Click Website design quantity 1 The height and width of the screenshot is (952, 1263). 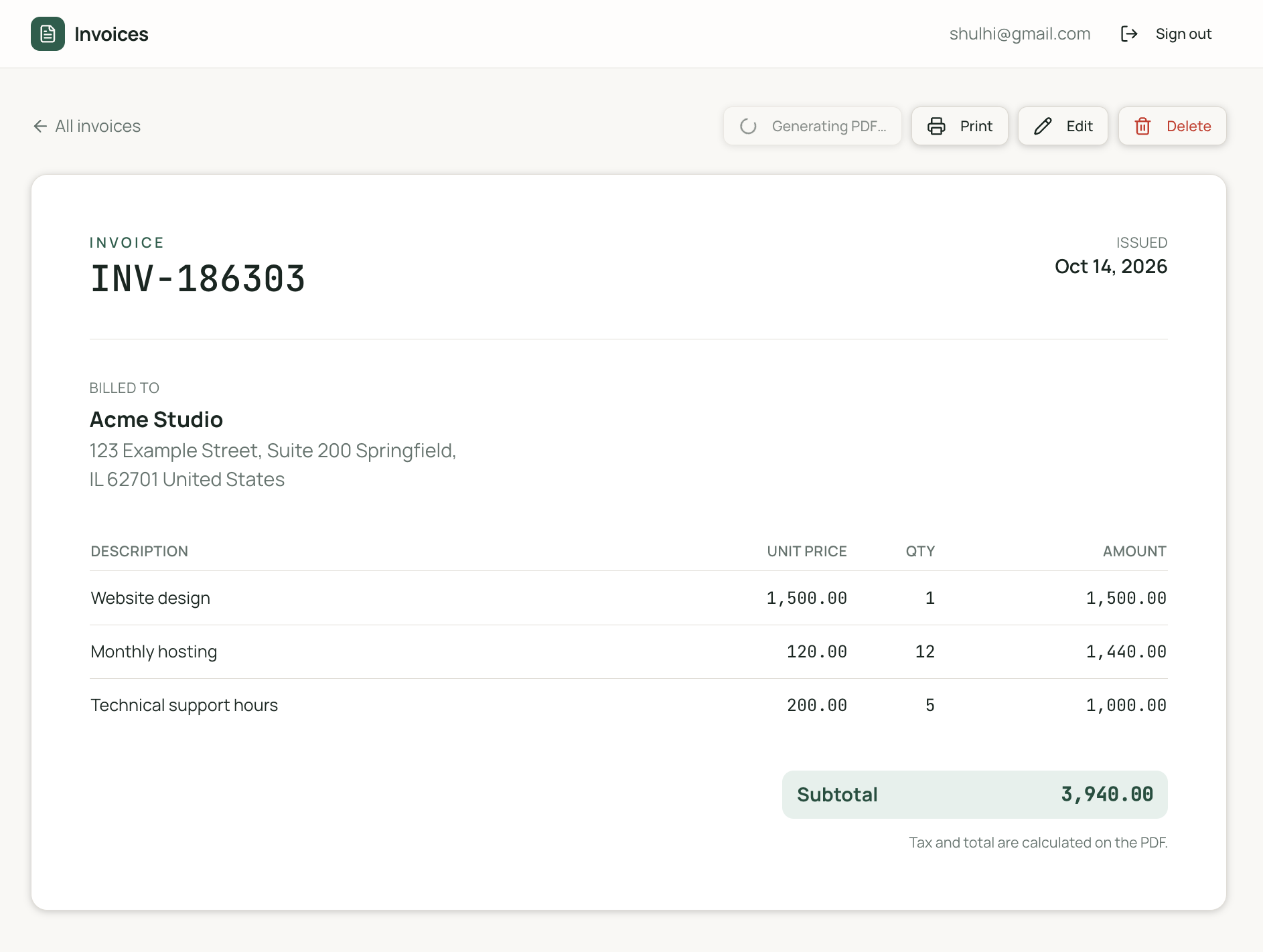pyautogui.click(x=930, y=598)
